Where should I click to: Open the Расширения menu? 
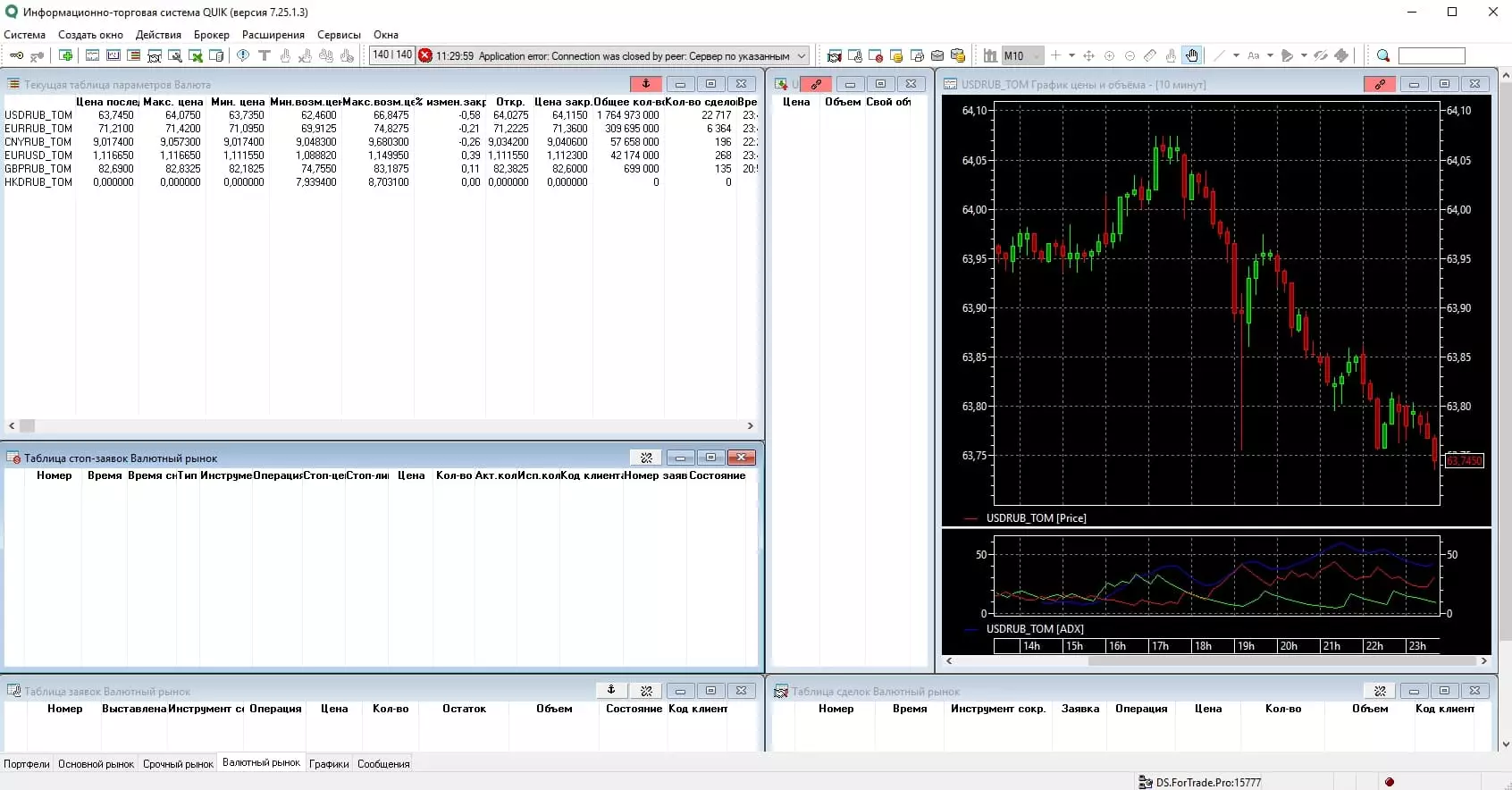[x=273, y=35]
